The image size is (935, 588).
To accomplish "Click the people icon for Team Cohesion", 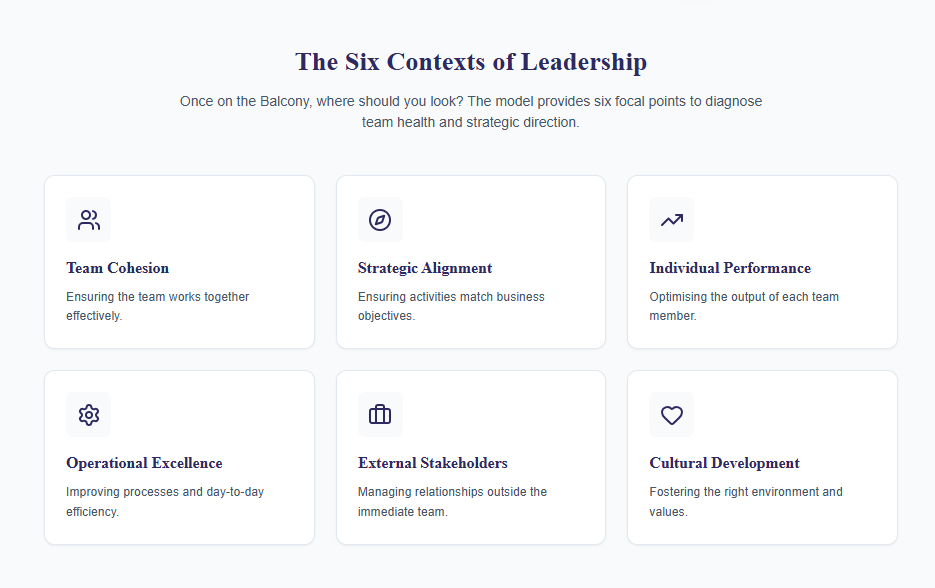I will [89, 220].
